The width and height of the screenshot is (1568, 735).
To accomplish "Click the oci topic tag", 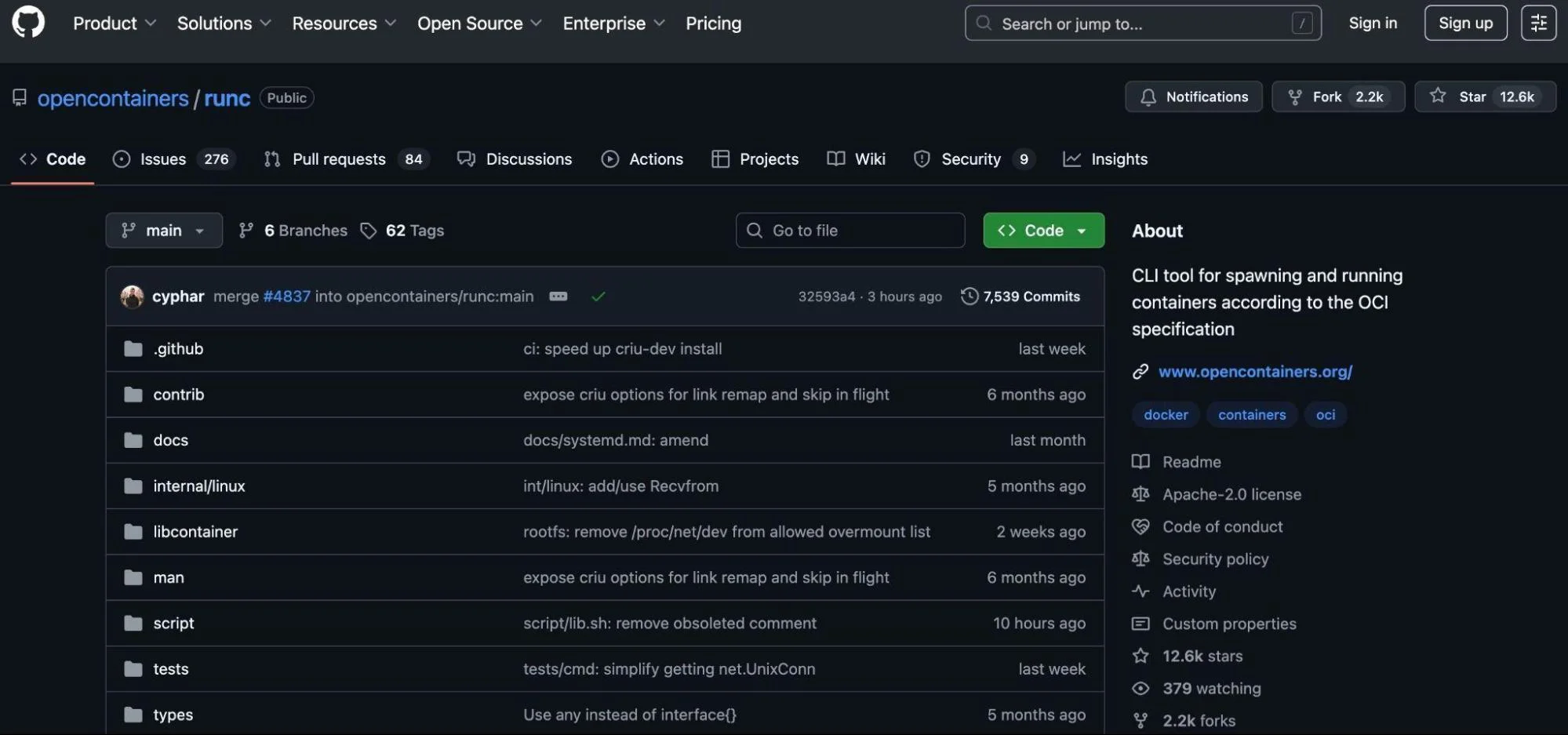I will pyautogui.click(x=1326, y=415).
